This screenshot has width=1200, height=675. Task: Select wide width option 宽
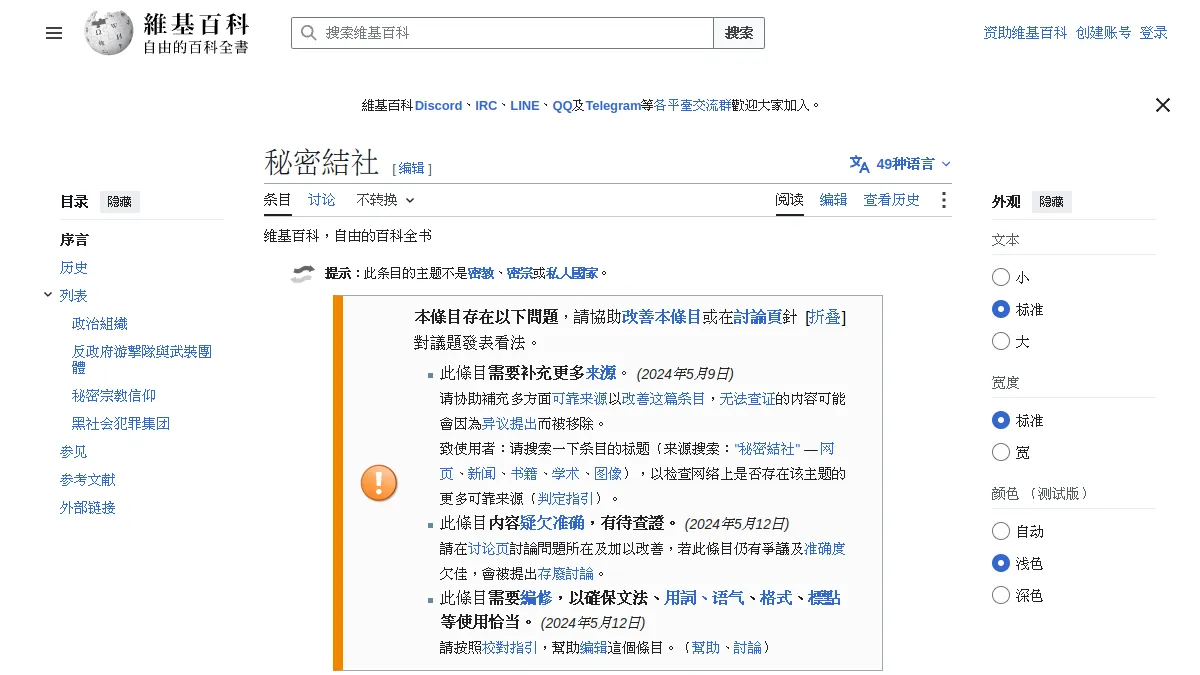[1001, 452]
